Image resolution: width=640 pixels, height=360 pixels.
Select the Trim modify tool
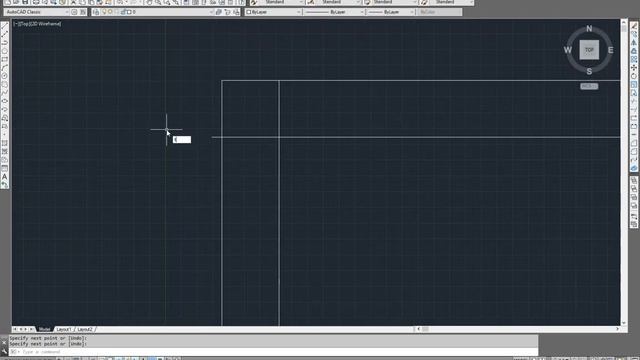(x=634, y=101)
